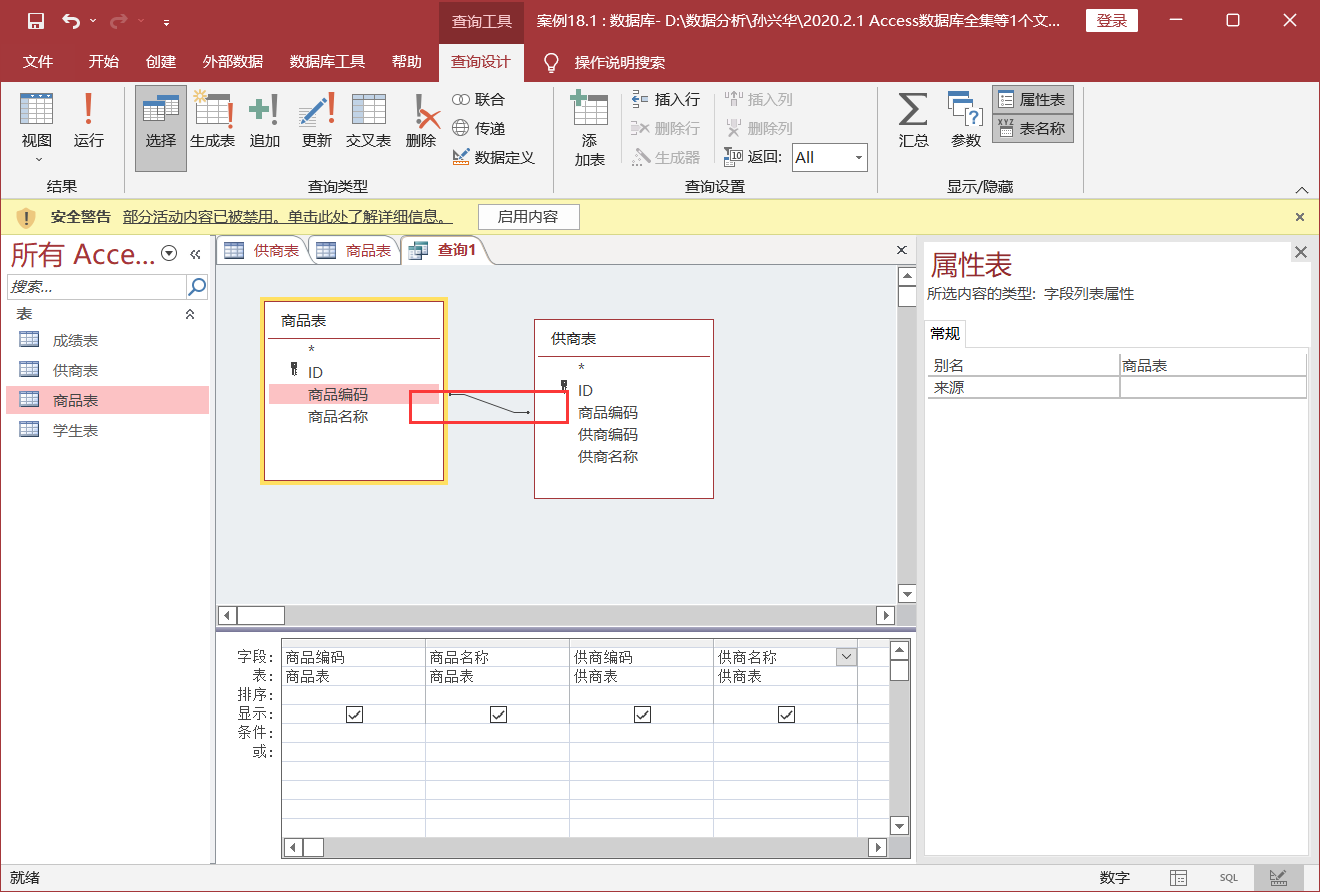Click 插入行 insert rows
Viewport: 1320px width, 892px height.
coord(666,99)
